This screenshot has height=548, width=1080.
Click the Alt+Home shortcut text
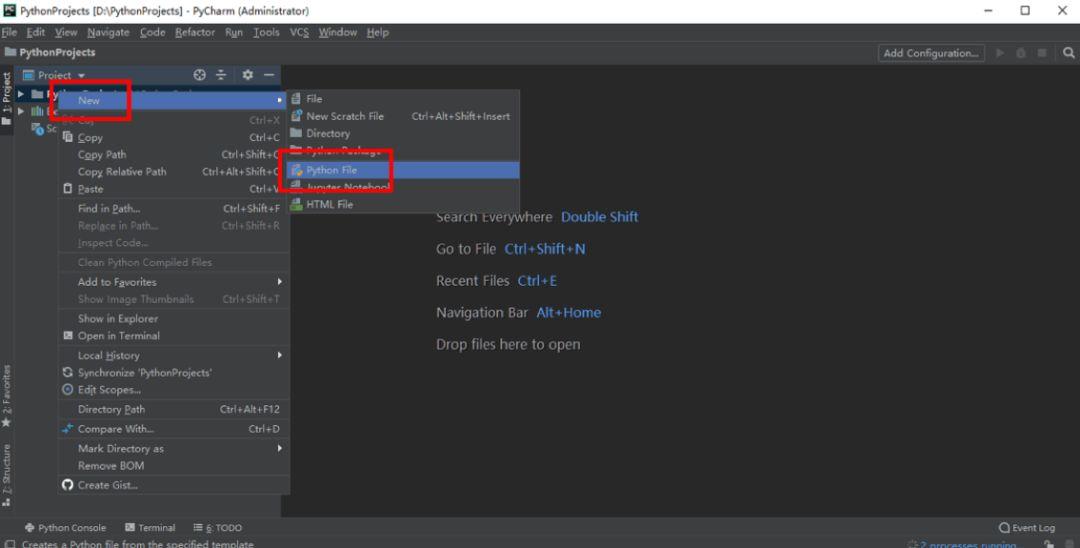click(569, 313)
